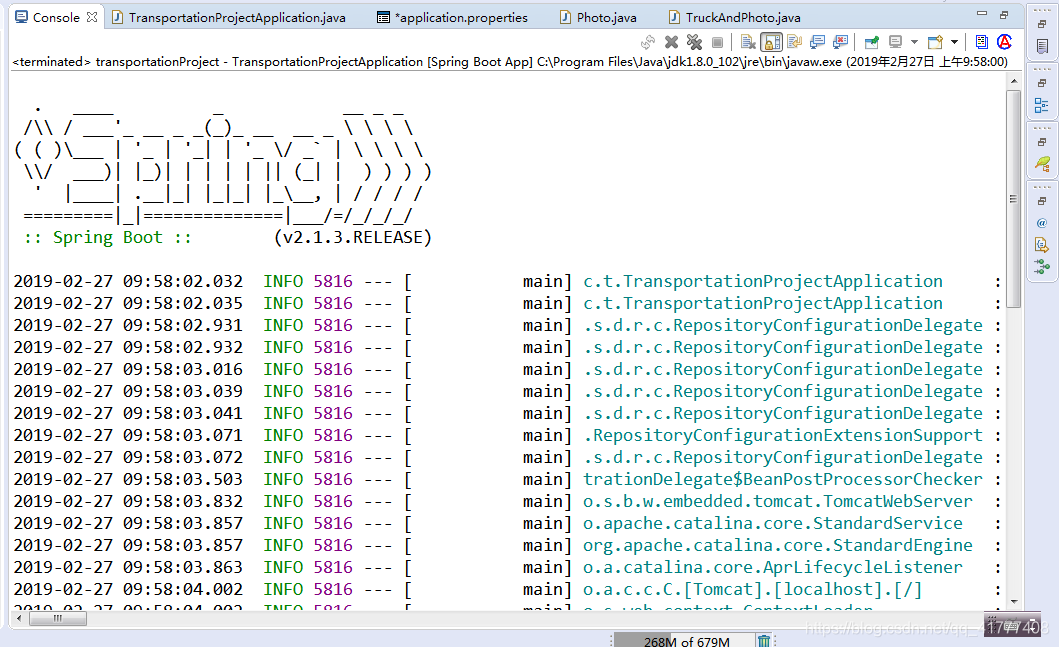The height and width of the screenshot is (647, 1059).
Task: Minimize the Console view panel
Action: coord(982,14)
